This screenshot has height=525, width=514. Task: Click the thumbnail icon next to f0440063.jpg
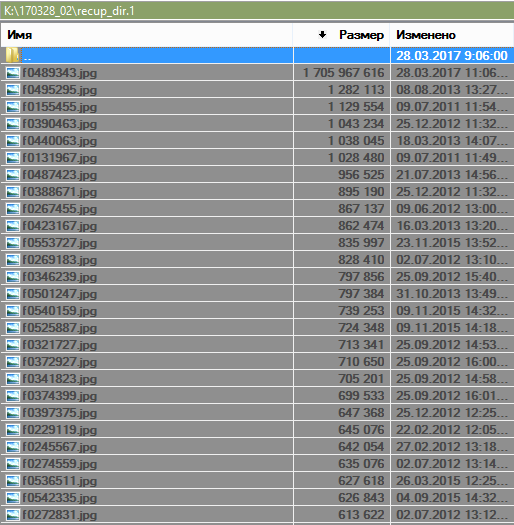click(x=13, y=141)
